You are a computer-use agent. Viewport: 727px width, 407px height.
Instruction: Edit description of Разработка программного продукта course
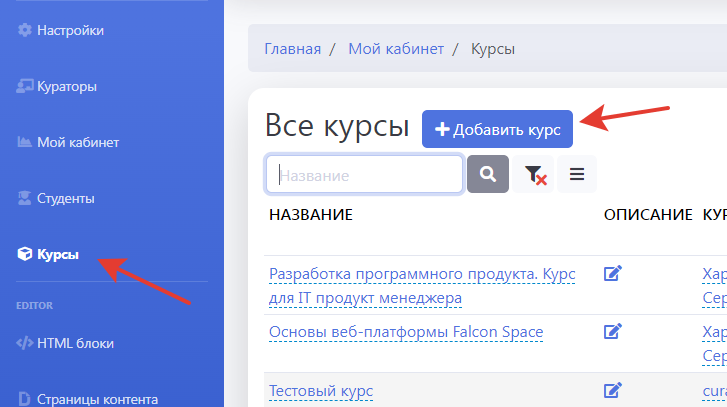[x=613, y=273]
